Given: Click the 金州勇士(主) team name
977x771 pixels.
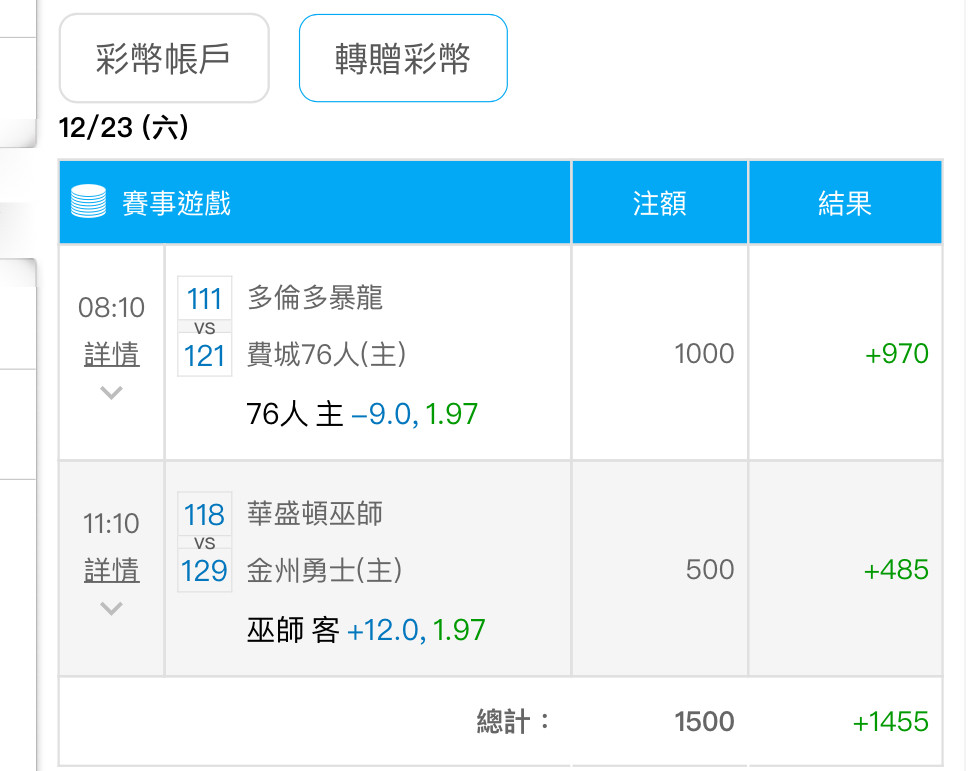Looking at the screenshot, I should [x=324, y=570].
